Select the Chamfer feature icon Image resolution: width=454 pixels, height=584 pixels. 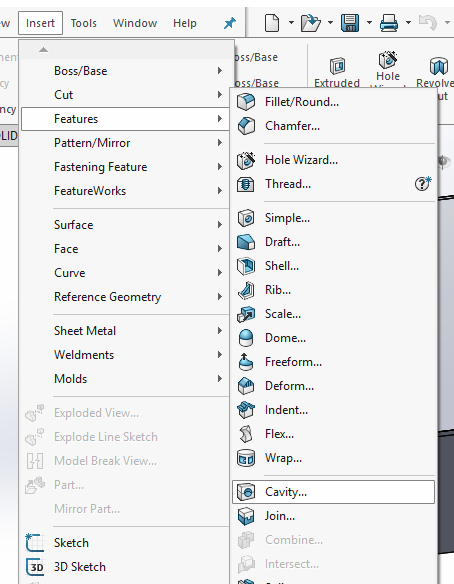coord(246,126)
